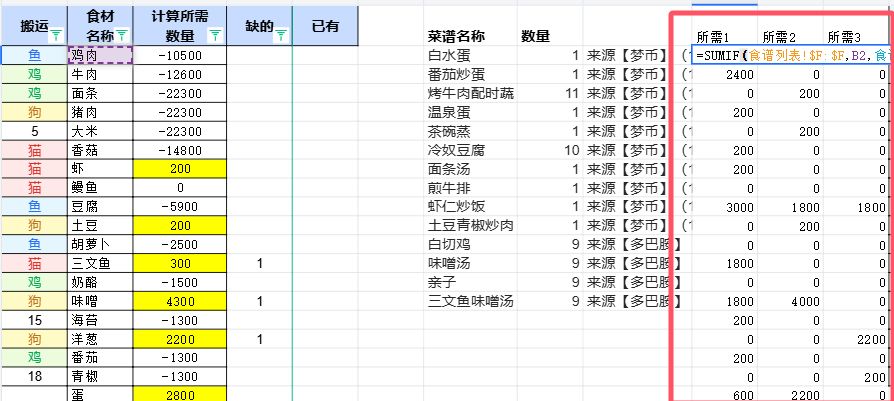Select the 番茄炒蛋 recipe cell
Viewport: 894px width, 401px height.
pos(470,74)
